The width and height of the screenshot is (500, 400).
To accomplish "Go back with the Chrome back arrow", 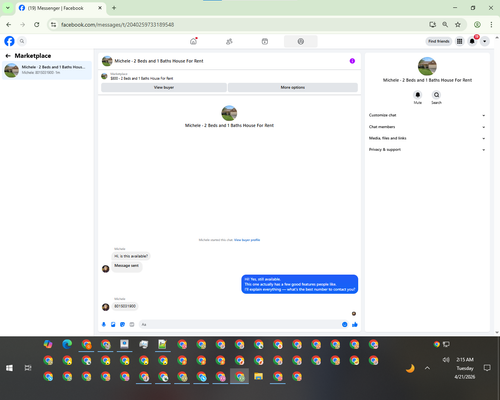I will click(9, 24).
